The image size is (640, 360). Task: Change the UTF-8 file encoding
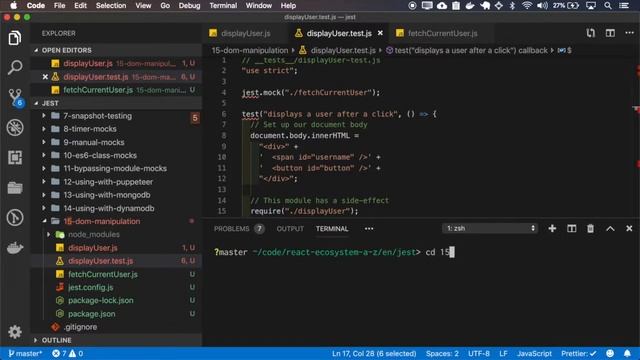(478, 353)
